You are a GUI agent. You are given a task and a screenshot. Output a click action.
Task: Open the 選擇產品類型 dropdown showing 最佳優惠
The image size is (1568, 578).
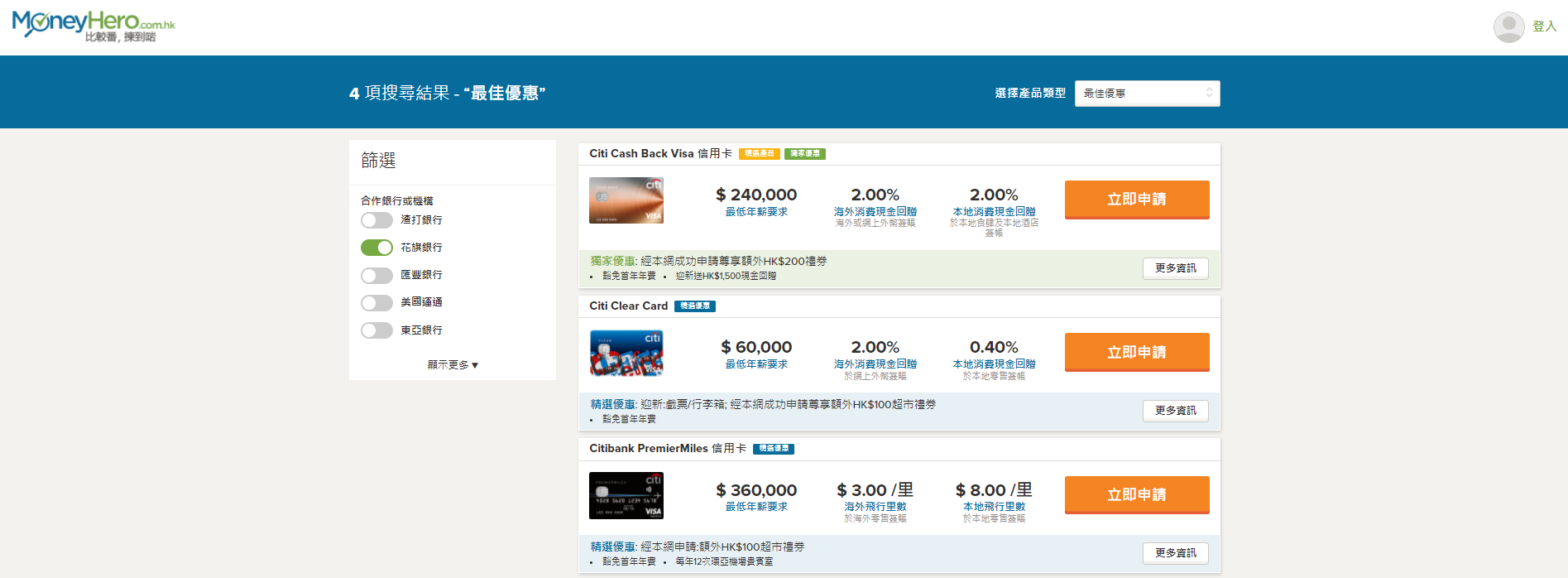click(x=1147, y=94)
